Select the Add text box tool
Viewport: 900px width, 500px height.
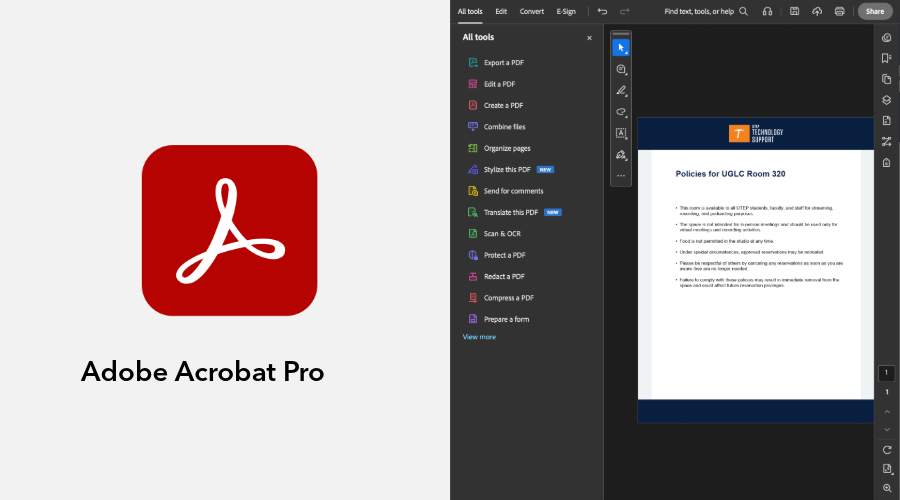point(621,133)
